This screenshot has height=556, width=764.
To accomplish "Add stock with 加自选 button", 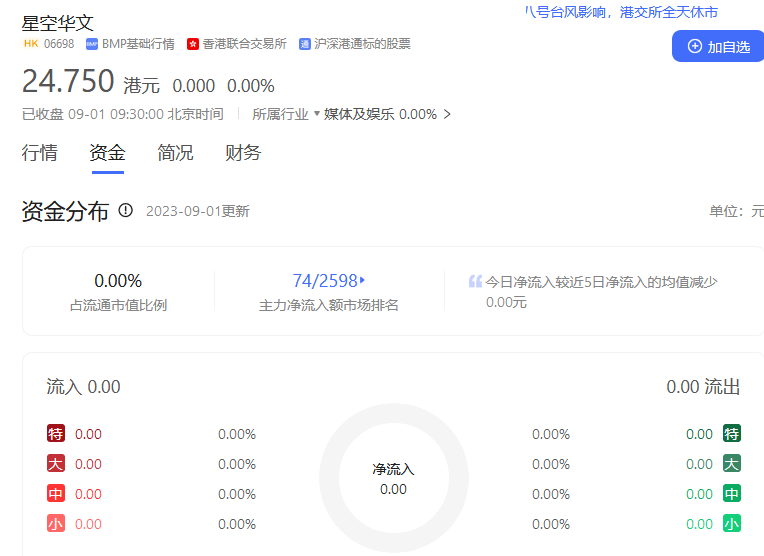I will pyautogui.click(x=718, y=46).
